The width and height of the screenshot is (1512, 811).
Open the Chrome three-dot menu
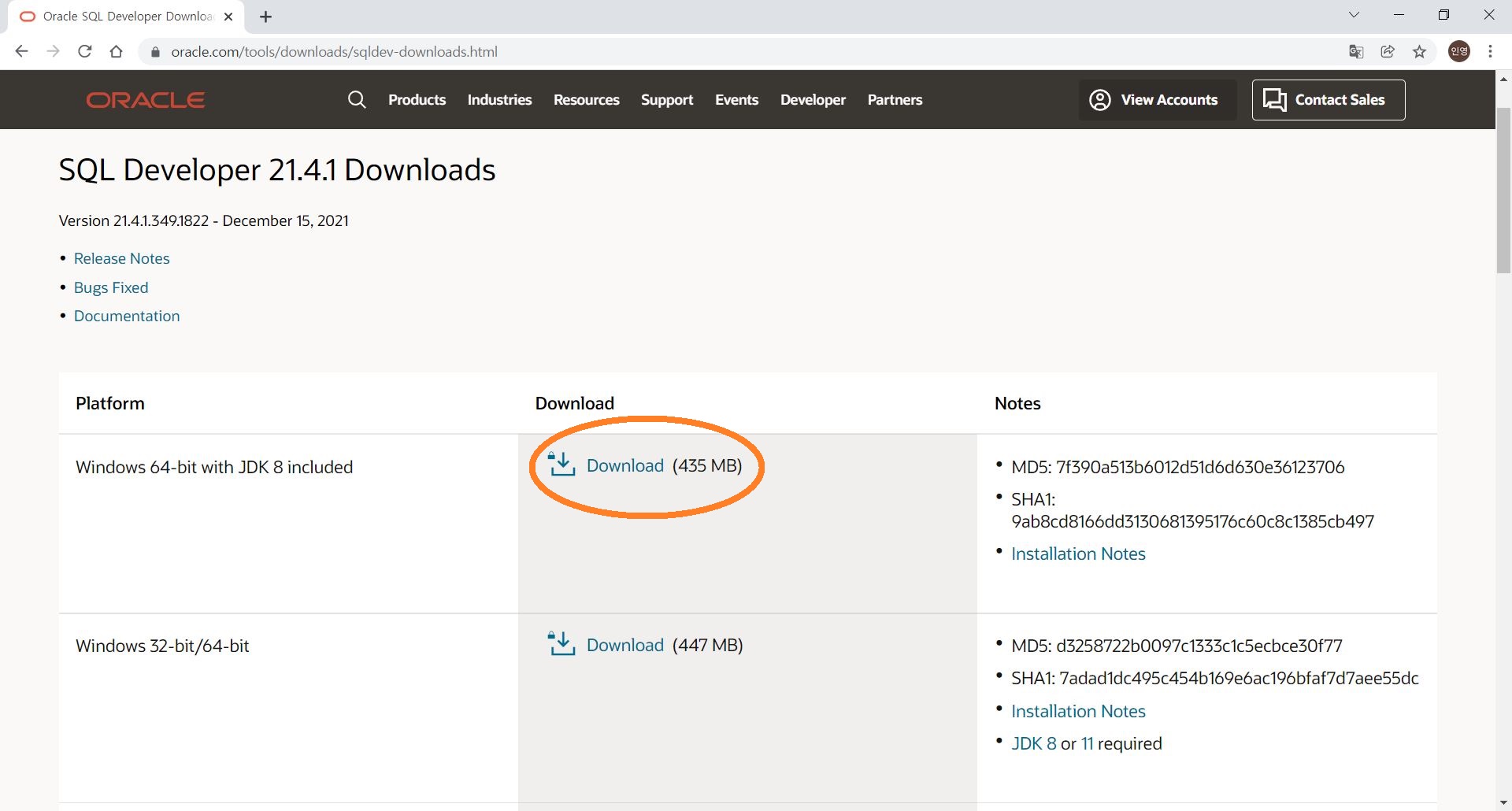click(x=1490, y=51)
